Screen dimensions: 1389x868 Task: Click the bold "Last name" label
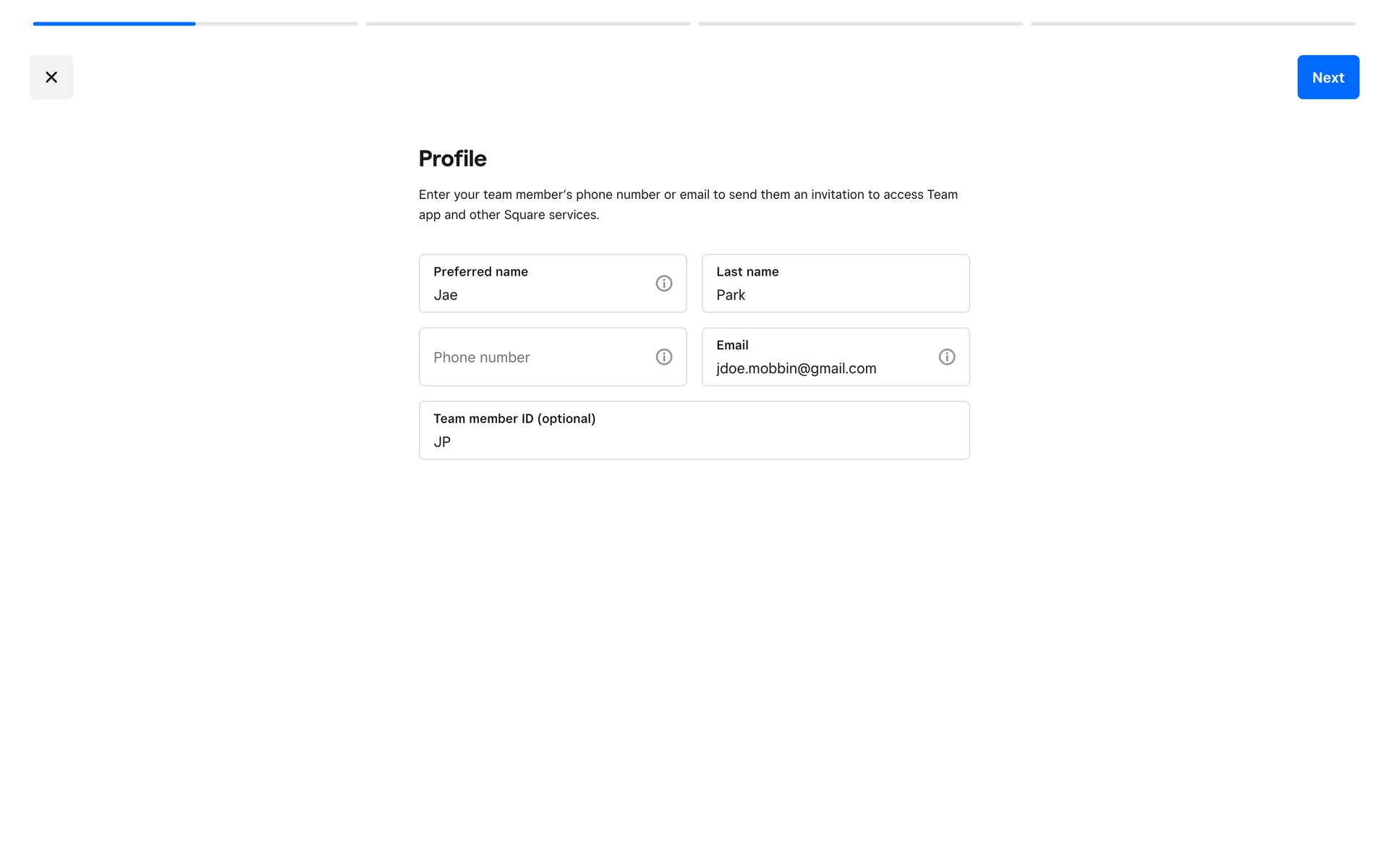coord(747,272)
